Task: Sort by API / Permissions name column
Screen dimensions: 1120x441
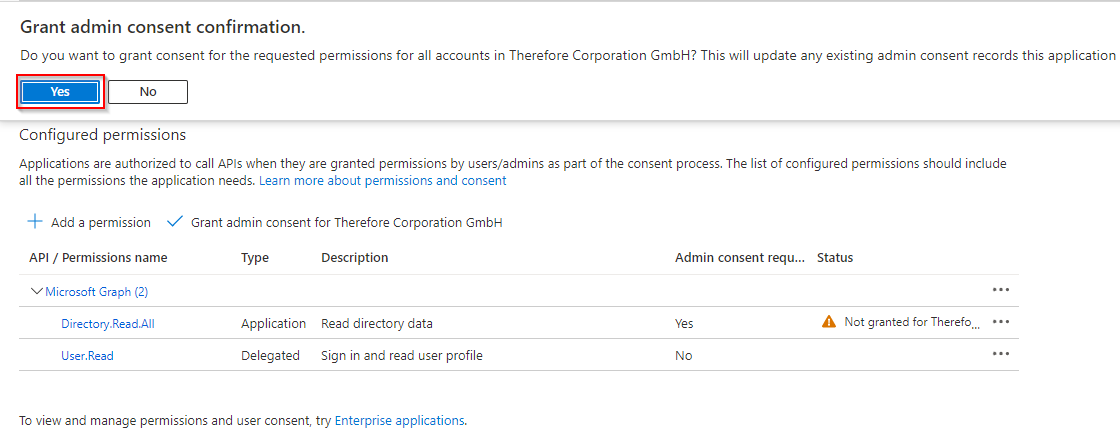Action: [99, 257]
